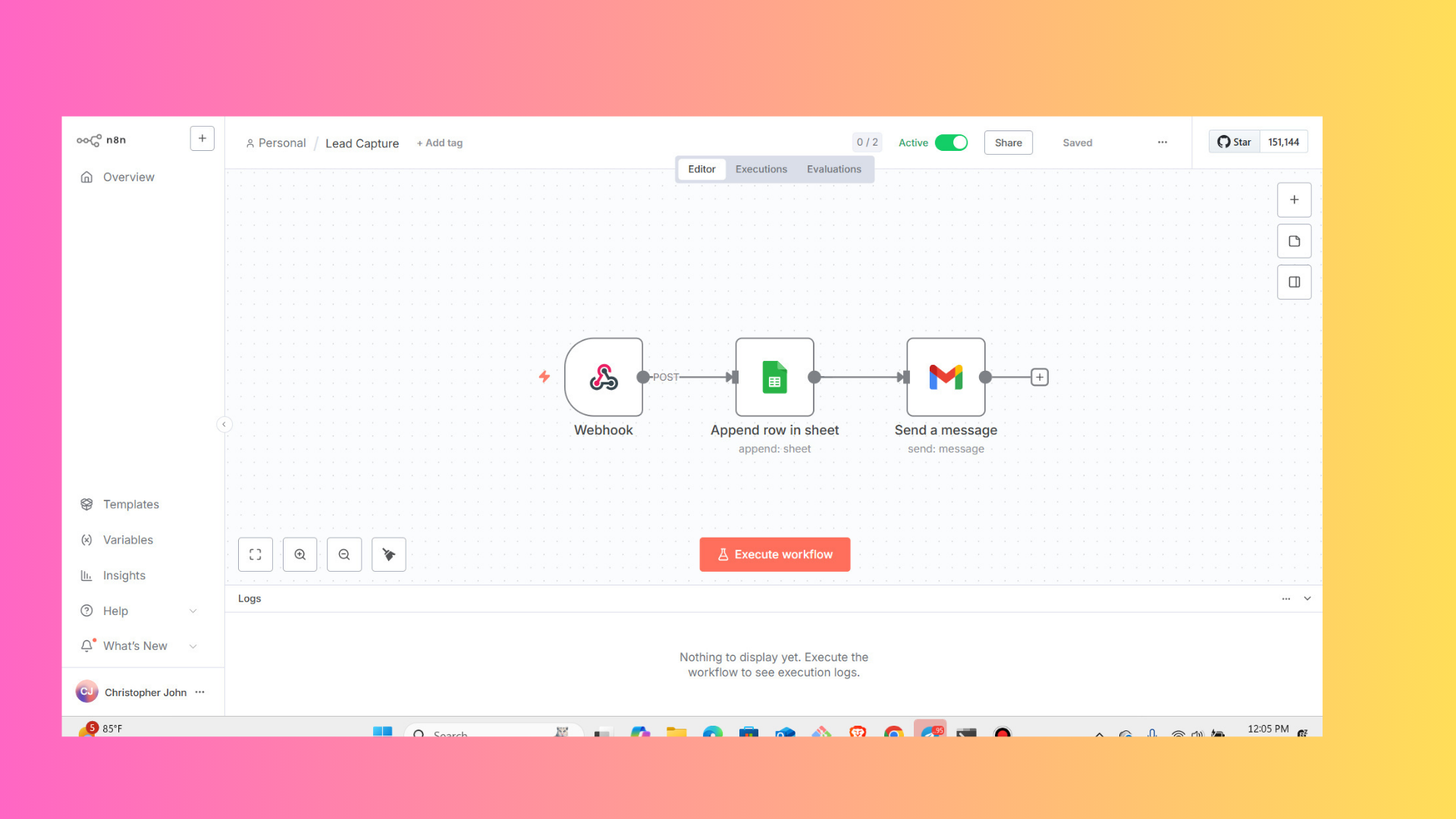Click the Logs panel title

pyautogui.click(x=249, y=598)
